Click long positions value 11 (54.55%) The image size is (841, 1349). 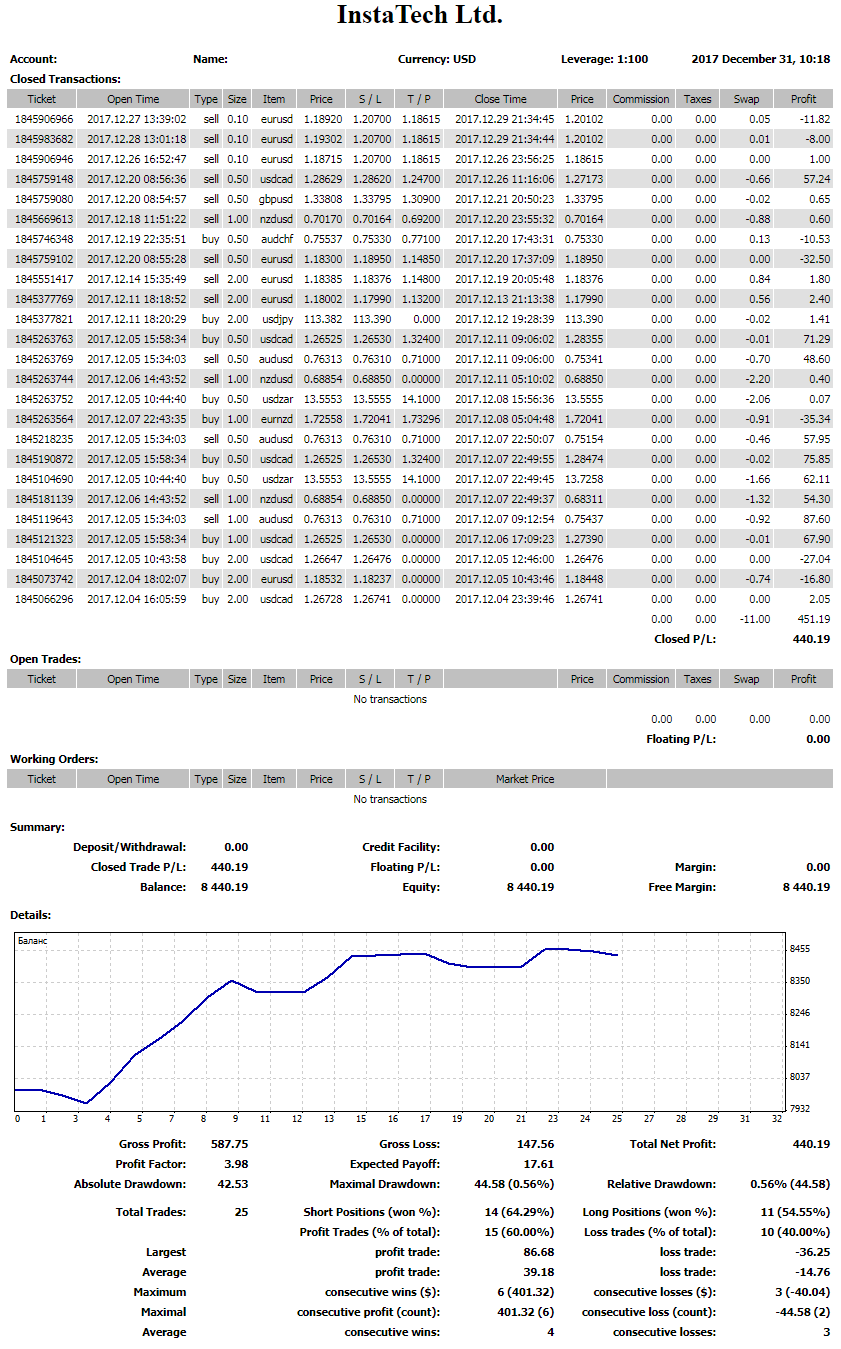[796, 1212]
